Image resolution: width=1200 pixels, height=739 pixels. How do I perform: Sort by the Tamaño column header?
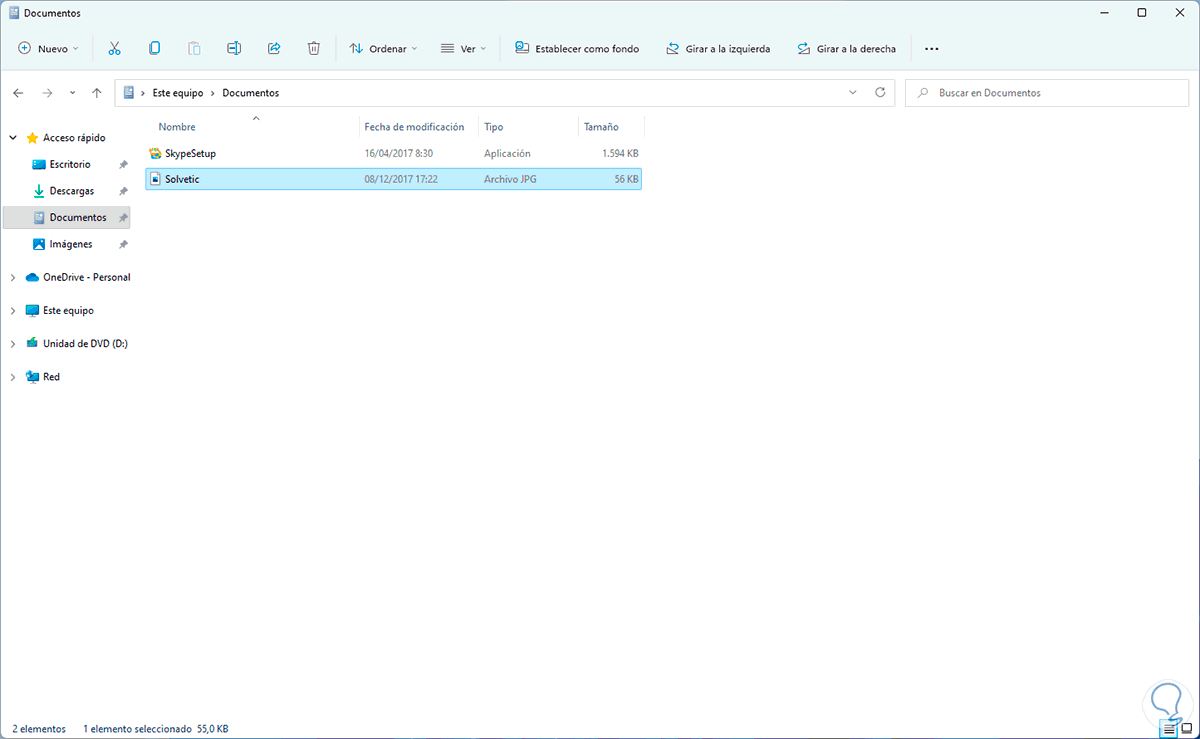click(x=601, y=127)
